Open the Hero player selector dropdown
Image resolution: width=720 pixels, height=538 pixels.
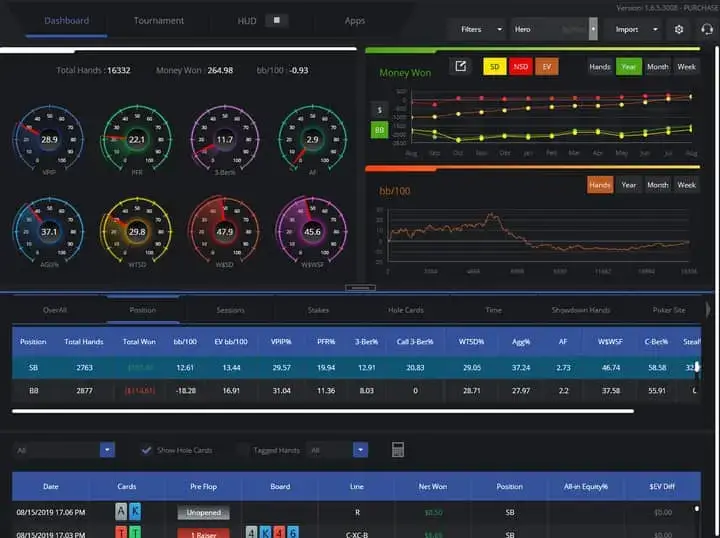click(x=593, y=29)
